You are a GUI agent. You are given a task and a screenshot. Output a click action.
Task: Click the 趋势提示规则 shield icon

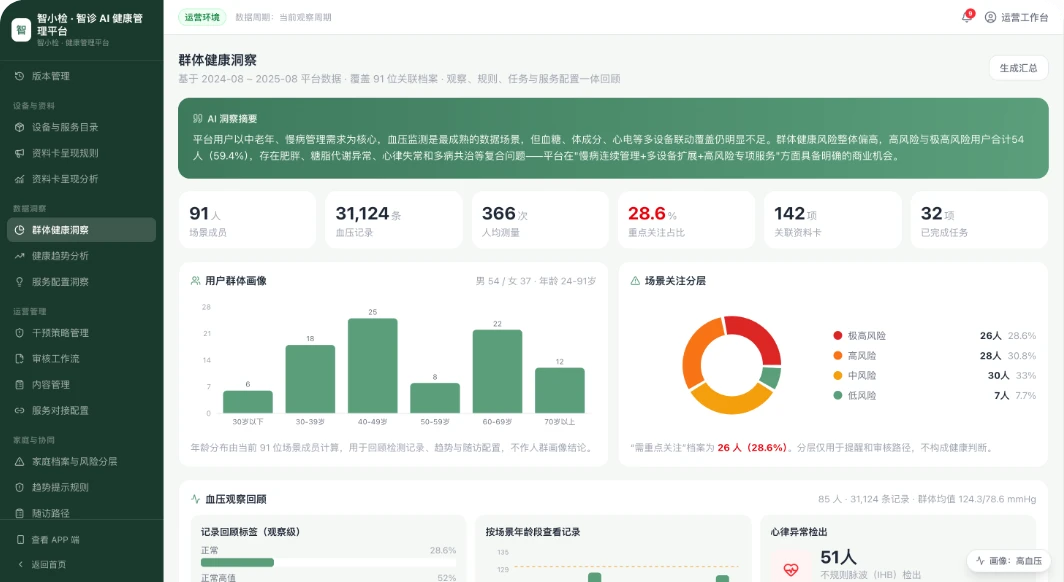(x=19, y=487)
